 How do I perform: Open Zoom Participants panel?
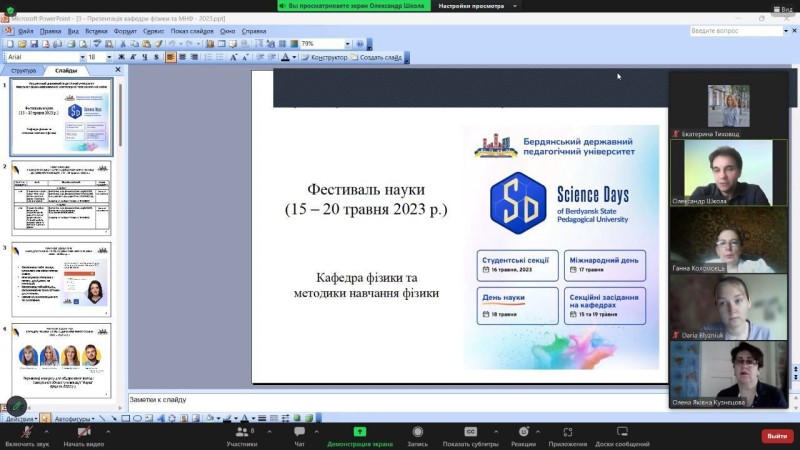pyautogui.click(x=242, y=437)
